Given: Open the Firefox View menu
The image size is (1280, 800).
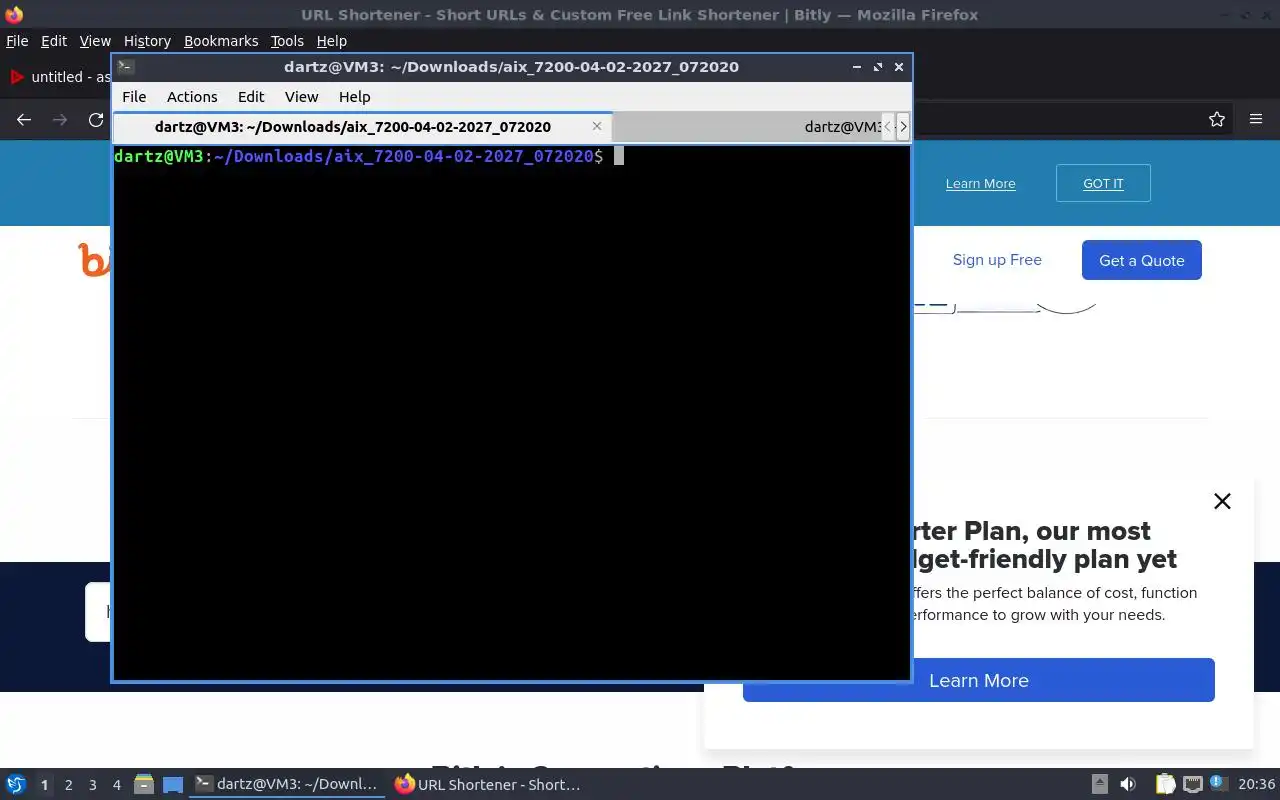Looking at the screenshot, I should click(95, 41).
